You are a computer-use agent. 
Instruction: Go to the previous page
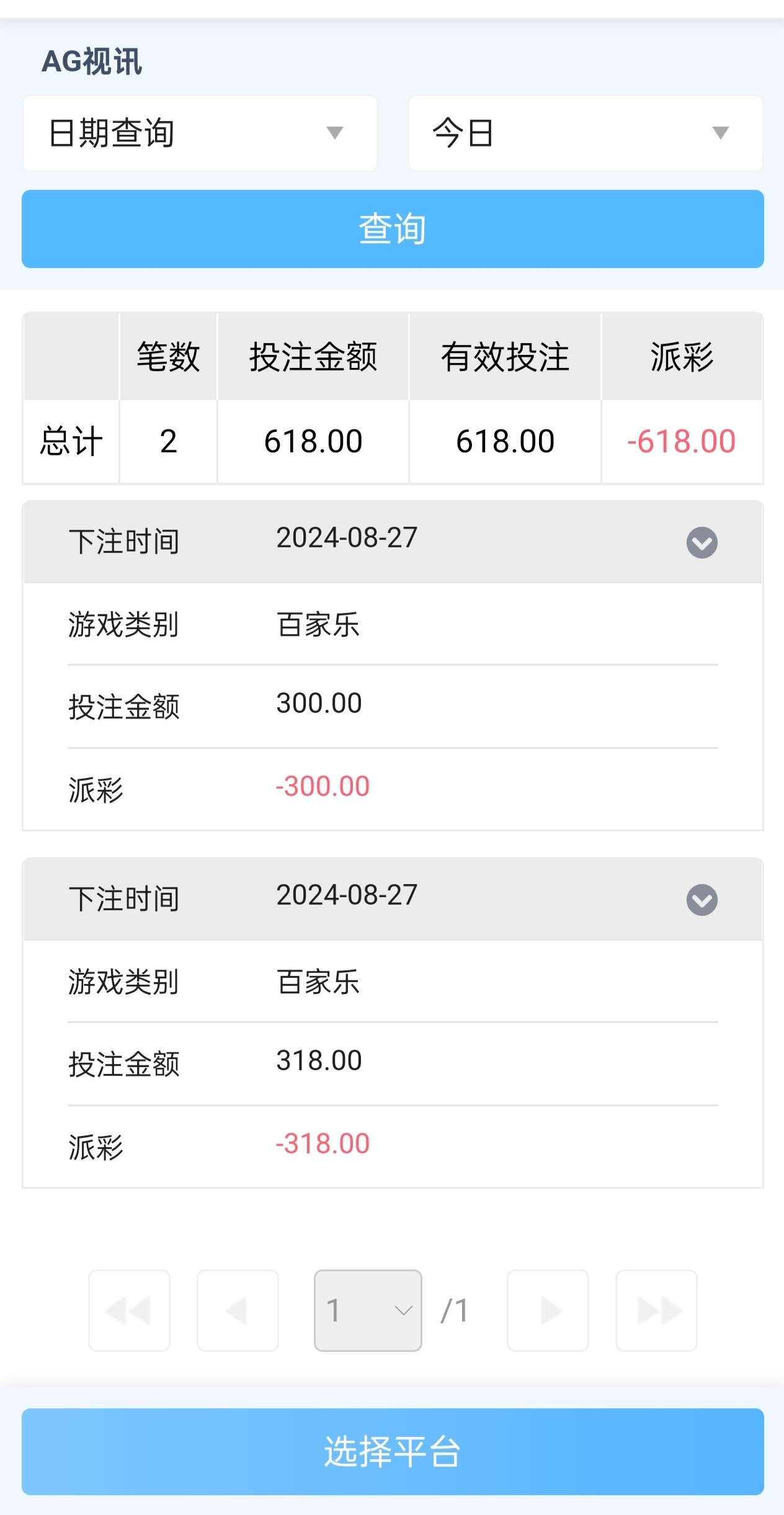(x=238, y=1310)
